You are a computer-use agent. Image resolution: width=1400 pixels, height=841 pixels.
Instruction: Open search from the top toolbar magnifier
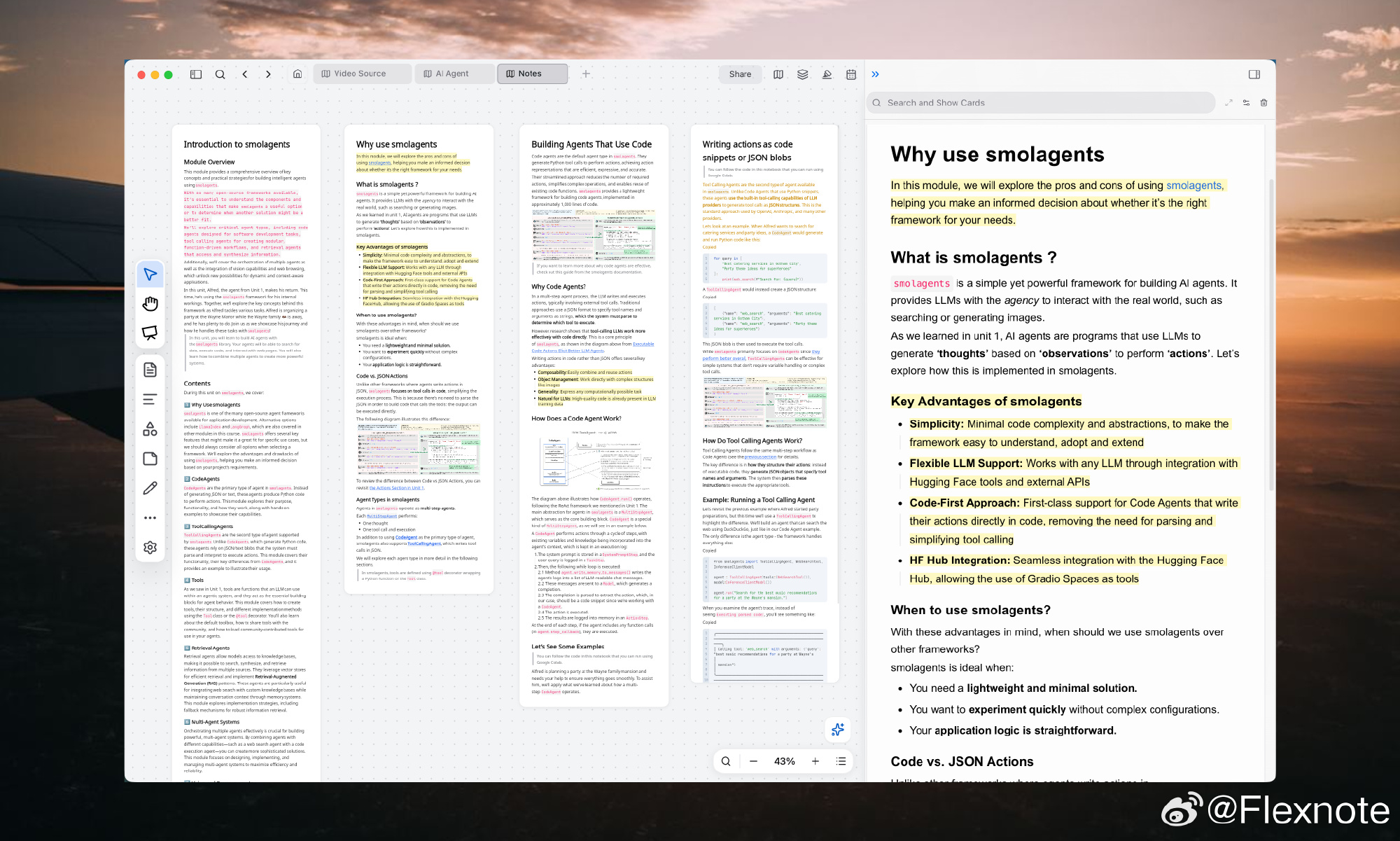(x=220, y=74)
